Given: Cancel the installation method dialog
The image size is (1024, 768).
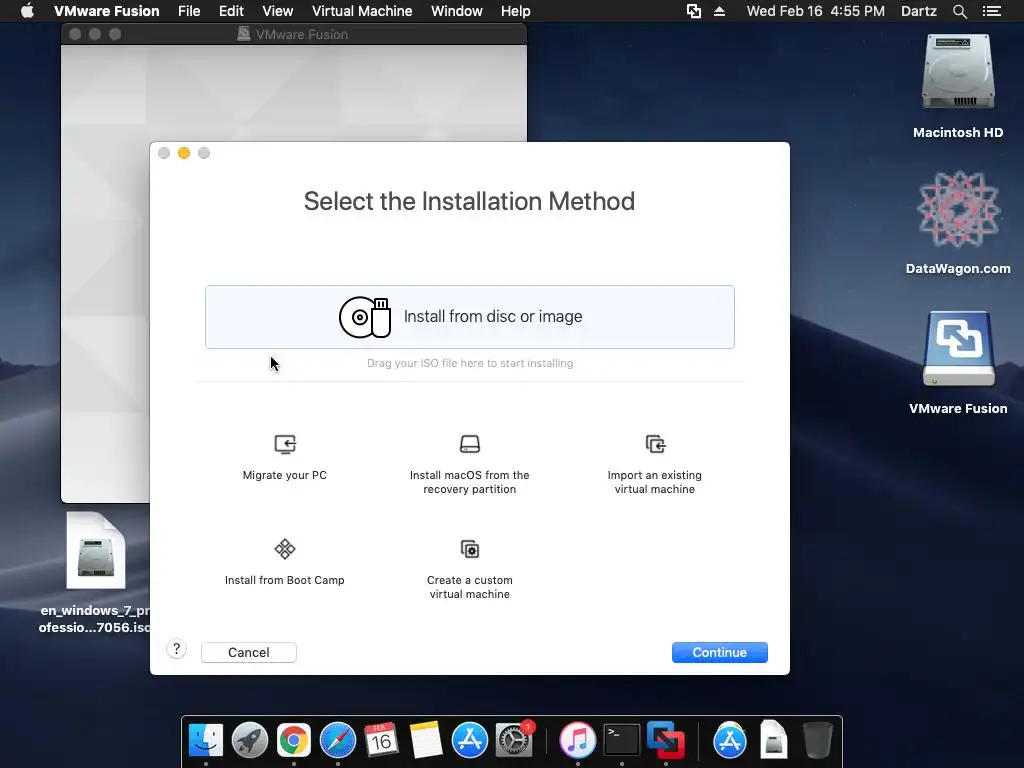Looking at the screenshot, I should [x=249, y=652].
